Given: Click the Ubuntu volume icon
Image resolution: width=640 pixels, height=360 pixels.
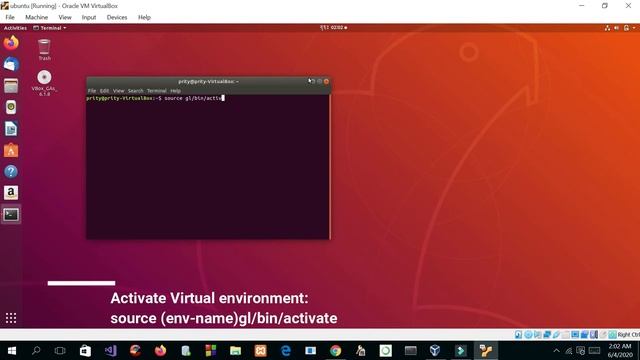Looking at the screenshot, I should pyautogui.click(x=617, y=28).
